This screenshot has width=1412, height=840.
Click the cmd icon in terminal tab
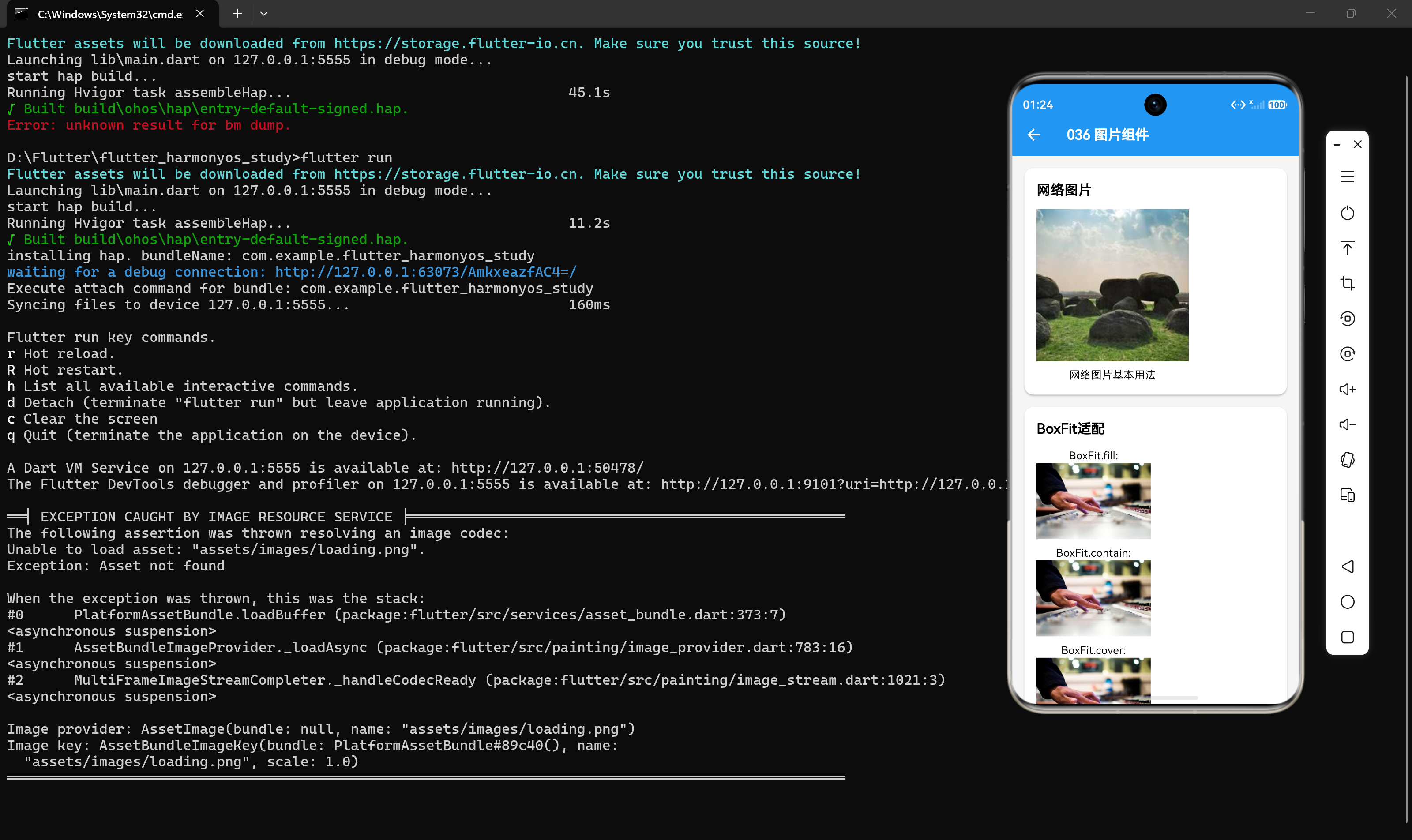point(22,14)
